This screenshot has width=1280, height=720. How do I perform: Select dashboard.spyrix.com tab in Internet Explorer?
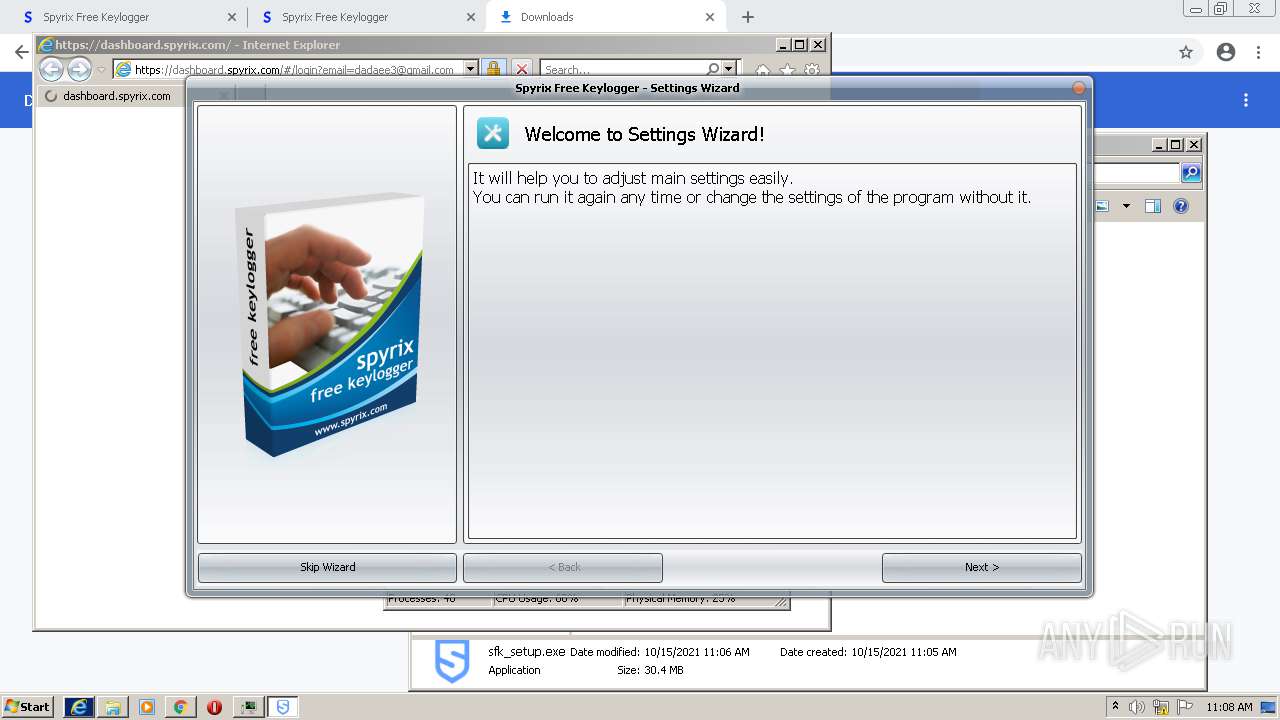tap(117, 96)
